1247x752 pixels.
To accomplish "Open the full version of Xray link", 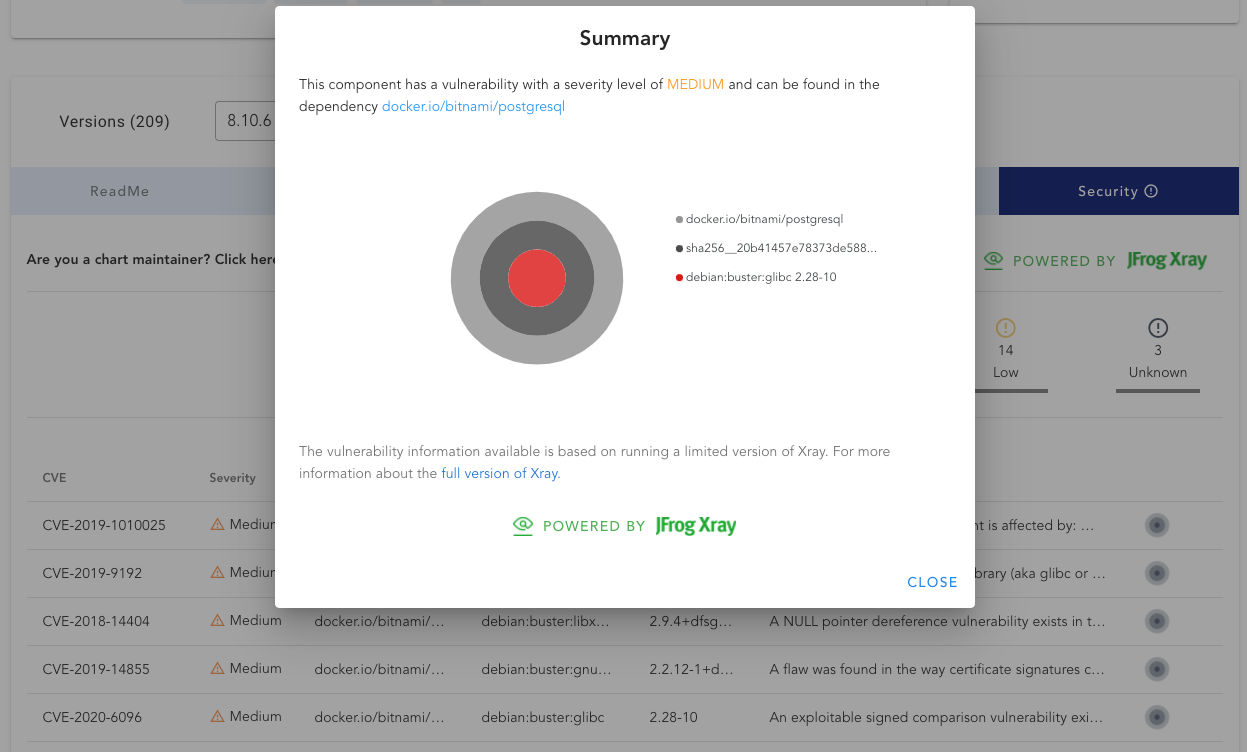I will click(500, 473).
